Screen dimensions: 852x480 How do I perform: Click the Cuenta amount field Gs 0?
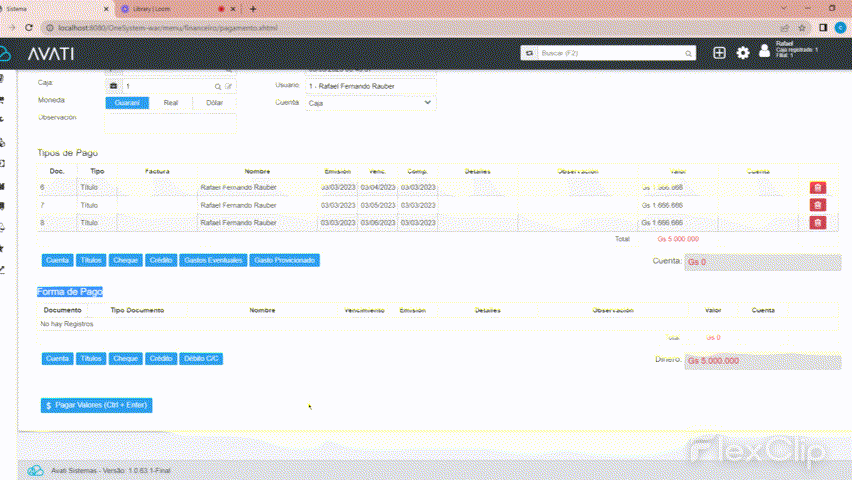coord(762,262)
